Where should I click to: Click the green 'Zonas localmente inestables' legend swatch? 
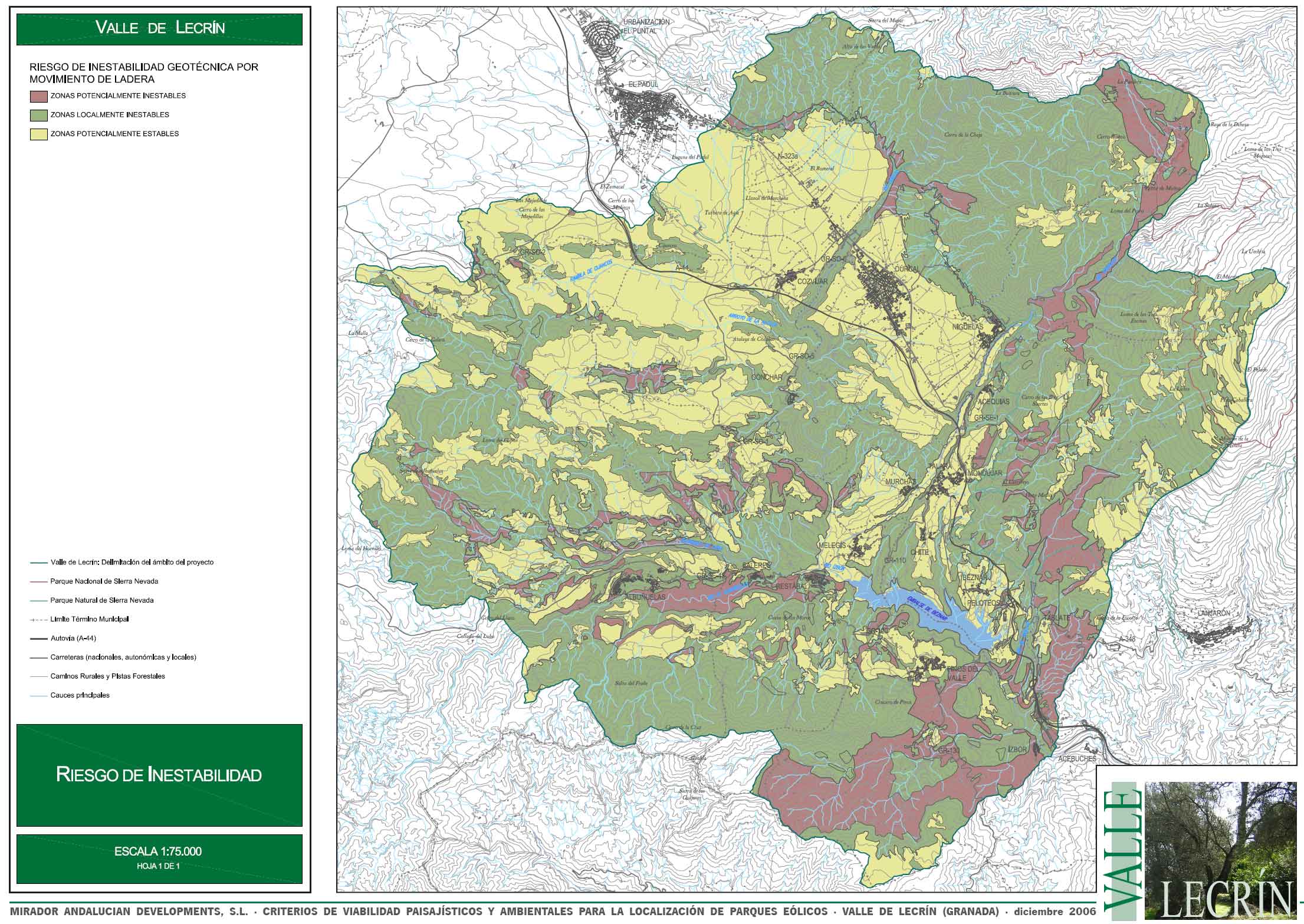[38, 115]
